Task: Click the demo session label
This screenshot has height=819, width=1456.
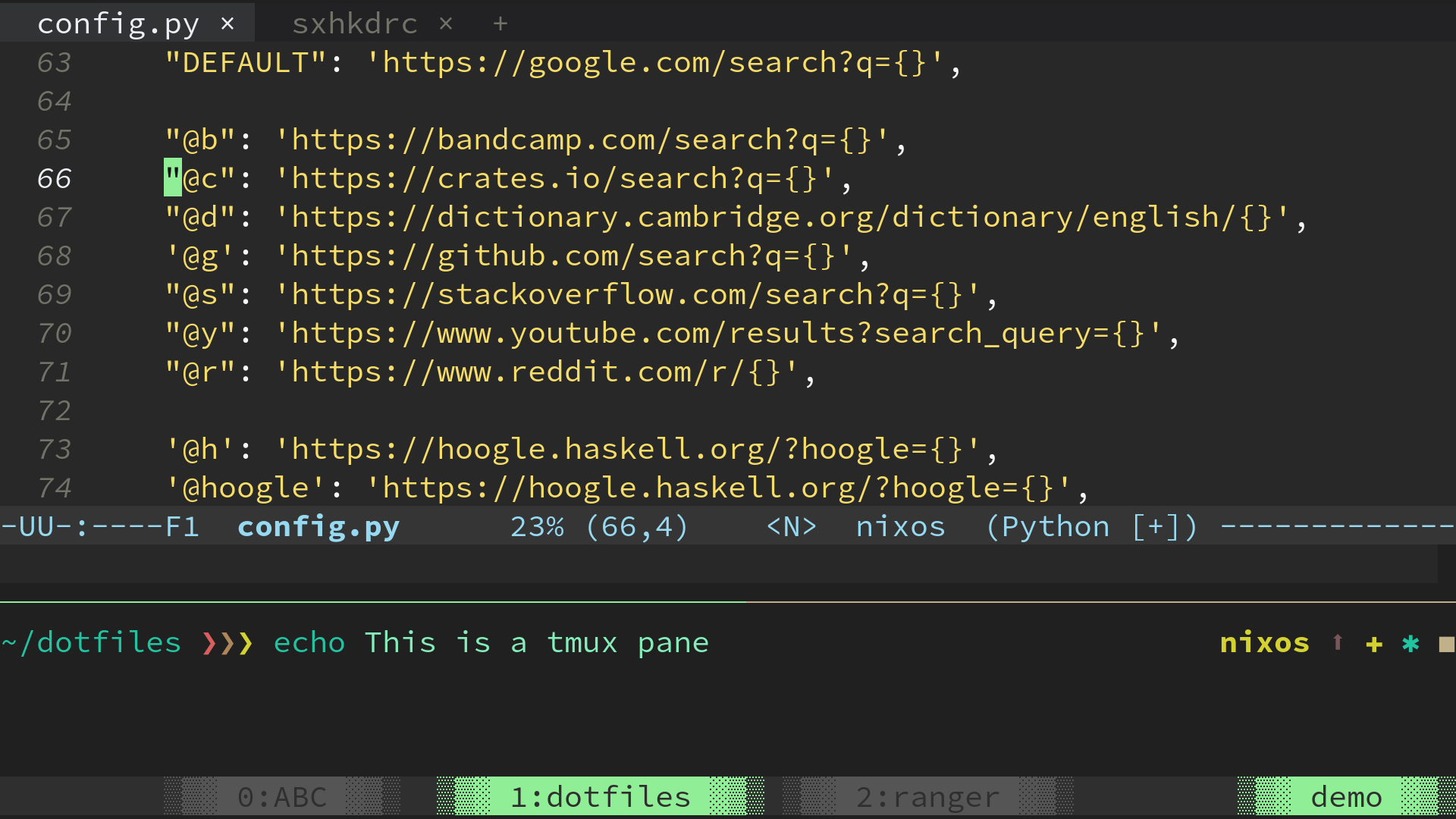Action: pyautogui.click(x=1347, y=797)
